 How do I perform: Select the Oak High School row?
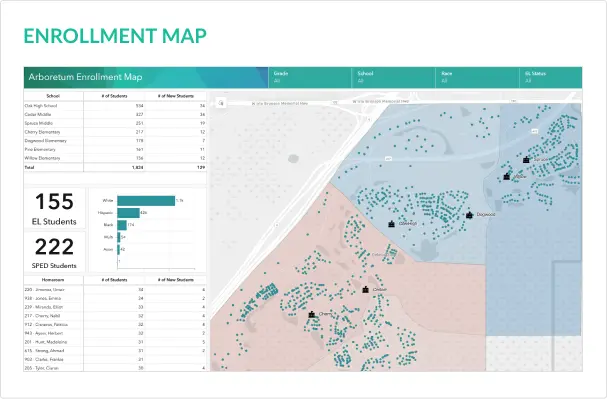(115, 106)
